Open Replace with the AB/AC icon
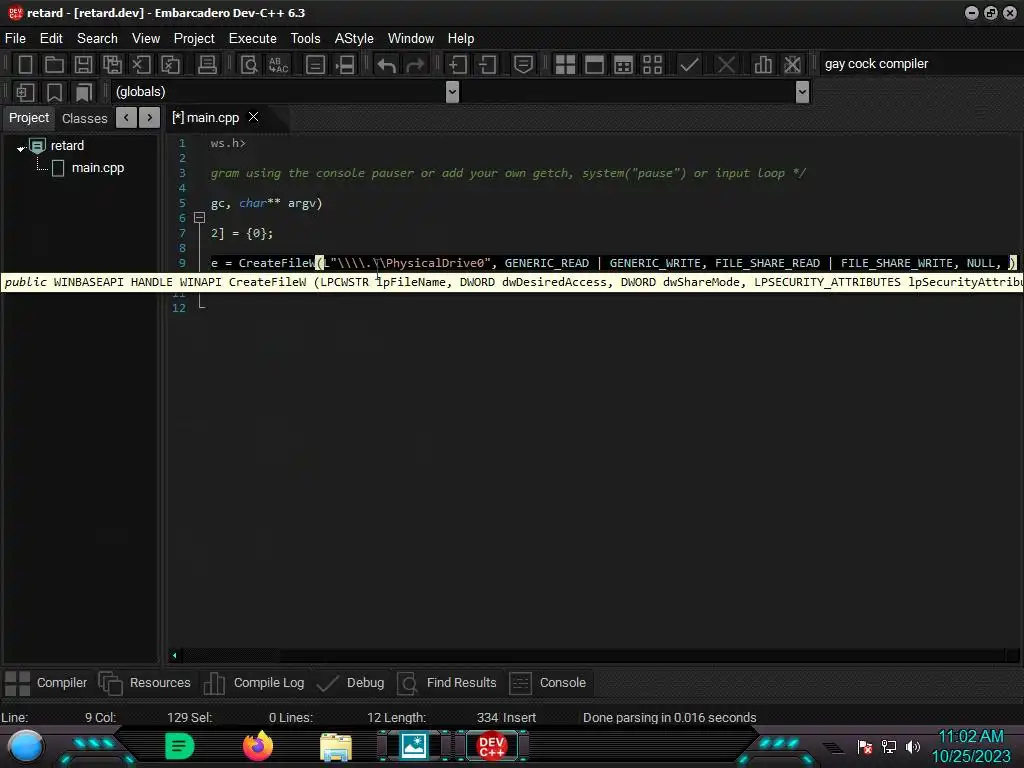This screenshot has height=768, width=1024. pos(278,65)
